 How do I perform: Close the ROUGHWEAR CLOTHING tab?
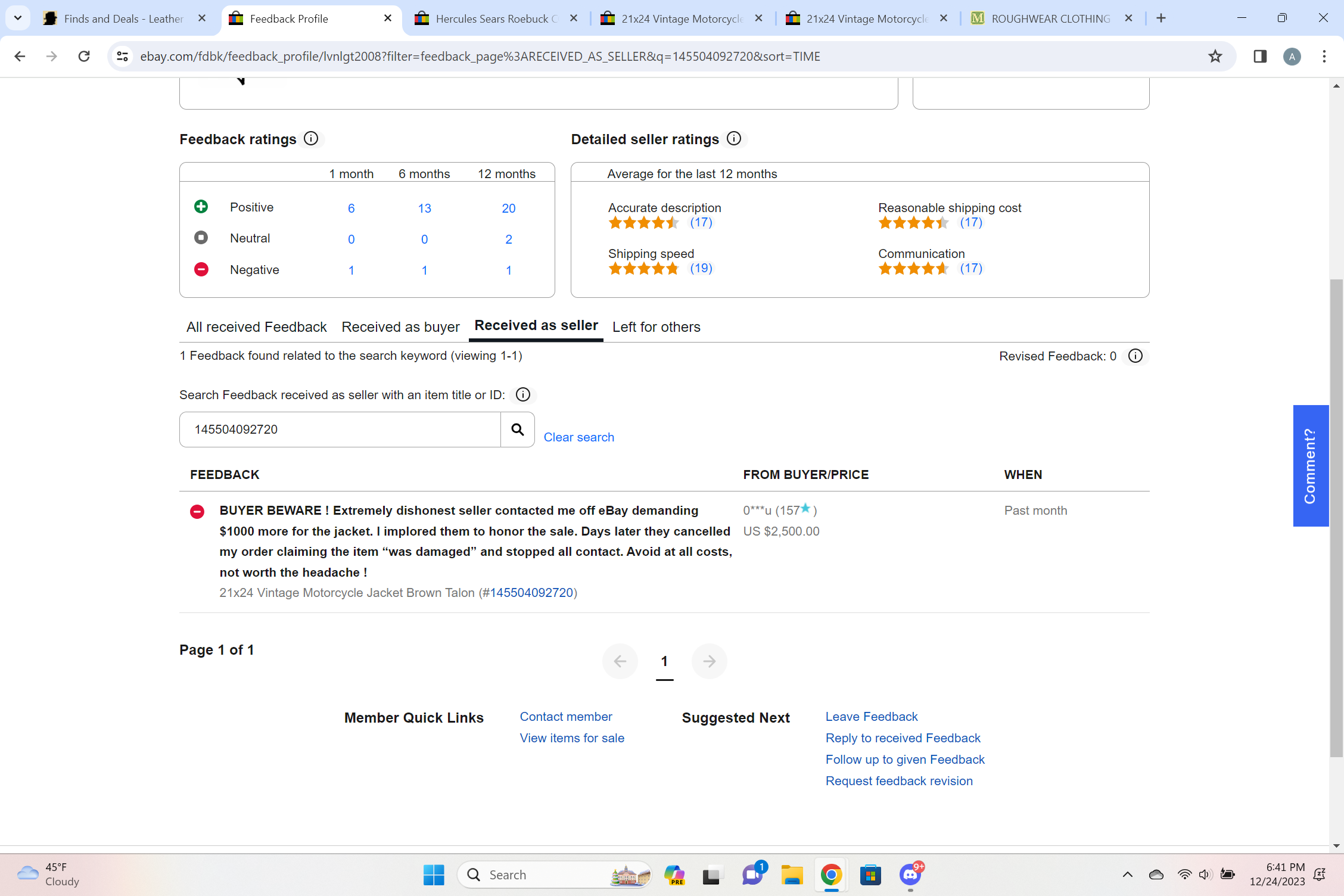(x=1128, y=18)
